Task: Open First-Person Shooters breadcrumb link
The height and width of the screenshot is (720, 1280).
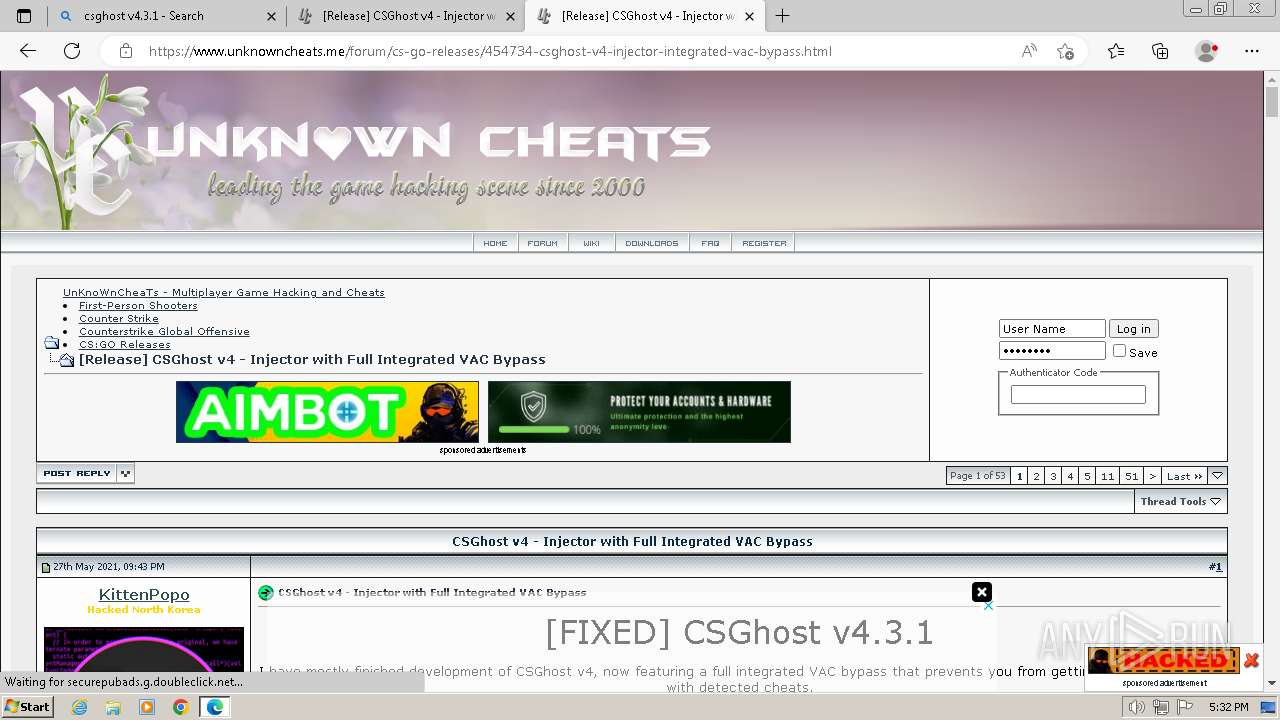Action: (x=138, y=306)
